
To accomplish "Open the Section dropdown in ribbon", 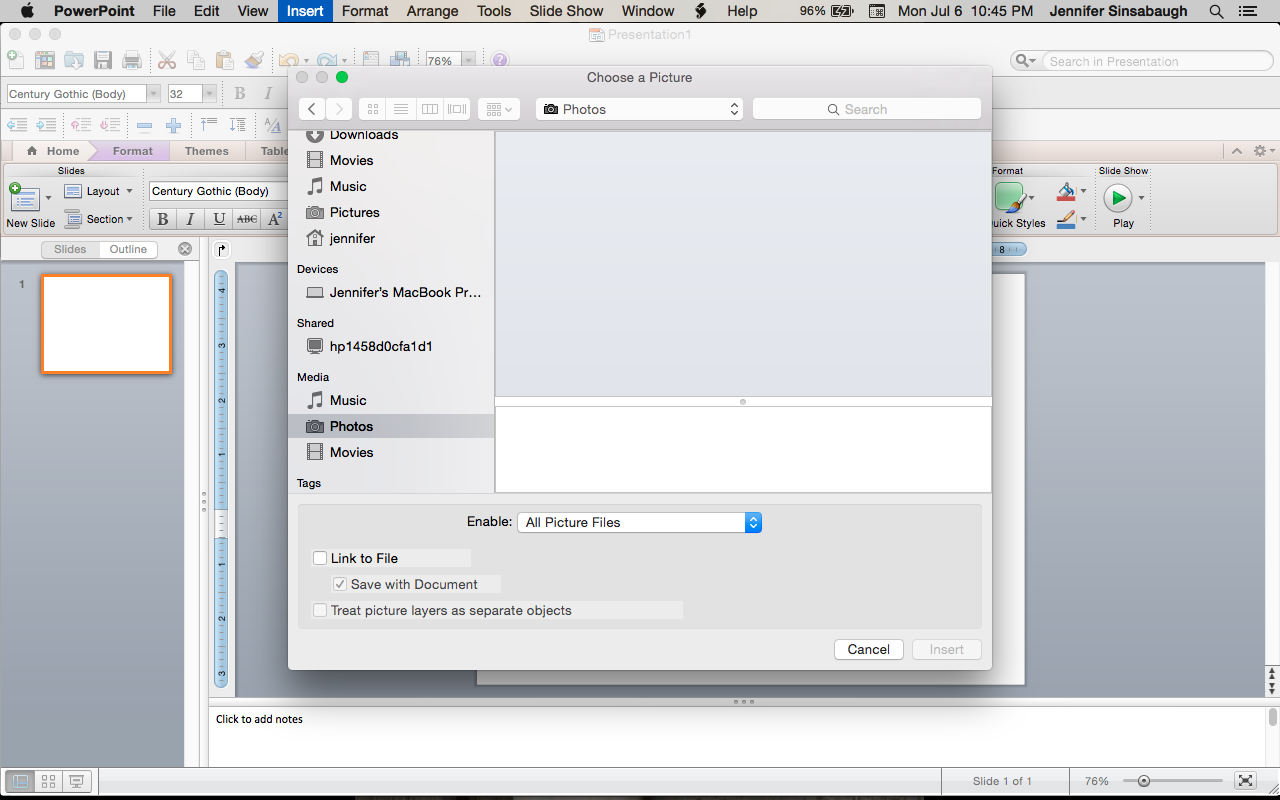I will pyautogui.click(x=98, y=219).
